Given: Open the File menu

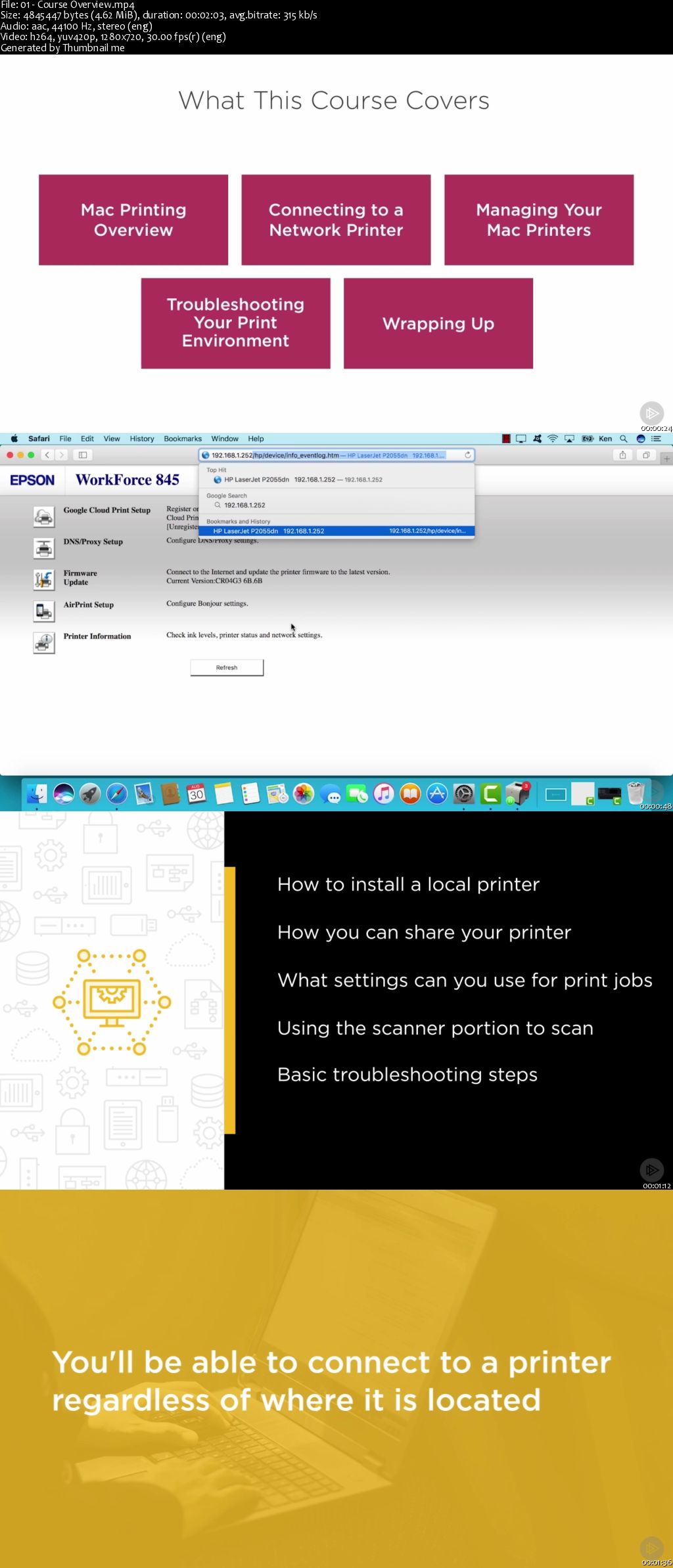Looking at the screenshot, I should coord(65,439).
